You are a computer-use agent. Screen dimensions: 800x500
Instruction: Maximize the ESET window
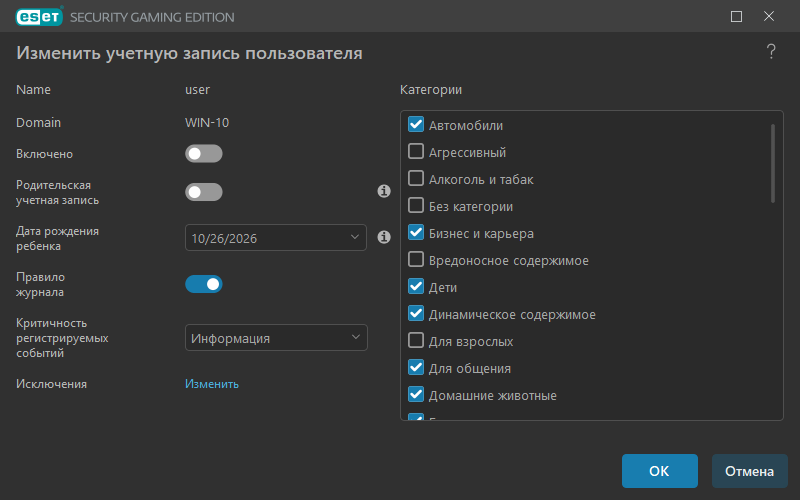tap(736, 16)
